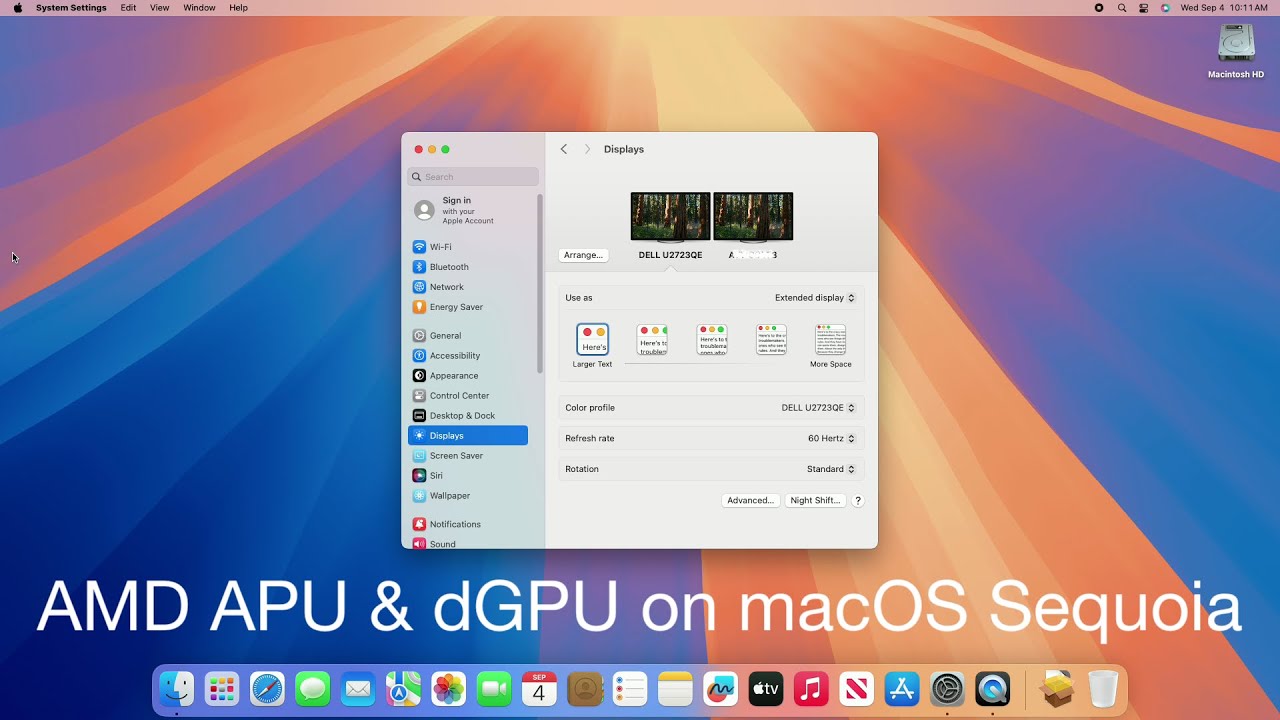The width and height of the screenshot is (1280, 720).
Task: Open Messages from the Dock
Action: (313, 689)
